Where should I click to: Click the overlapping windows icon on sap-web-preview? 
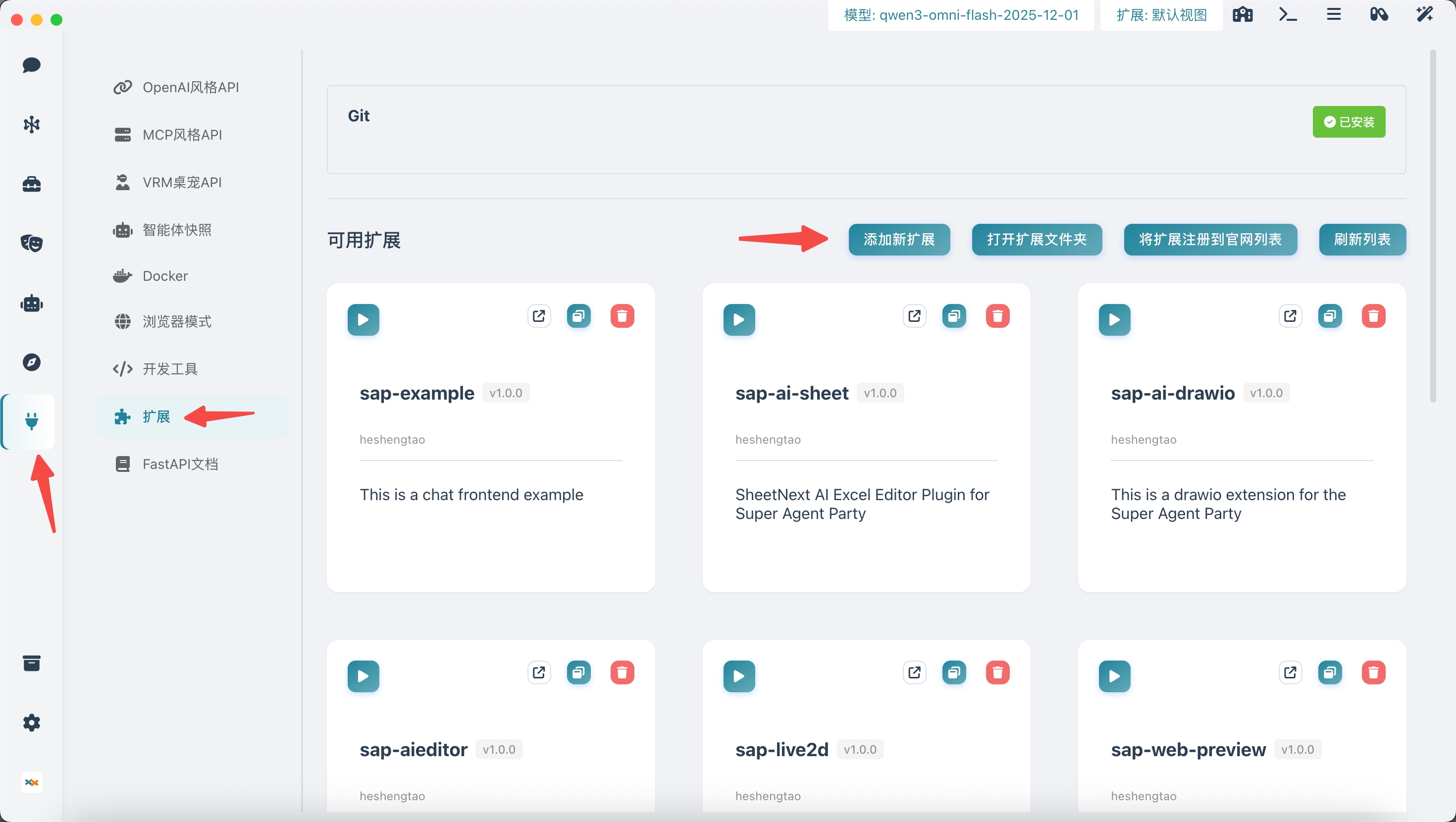coord(1330,673)
